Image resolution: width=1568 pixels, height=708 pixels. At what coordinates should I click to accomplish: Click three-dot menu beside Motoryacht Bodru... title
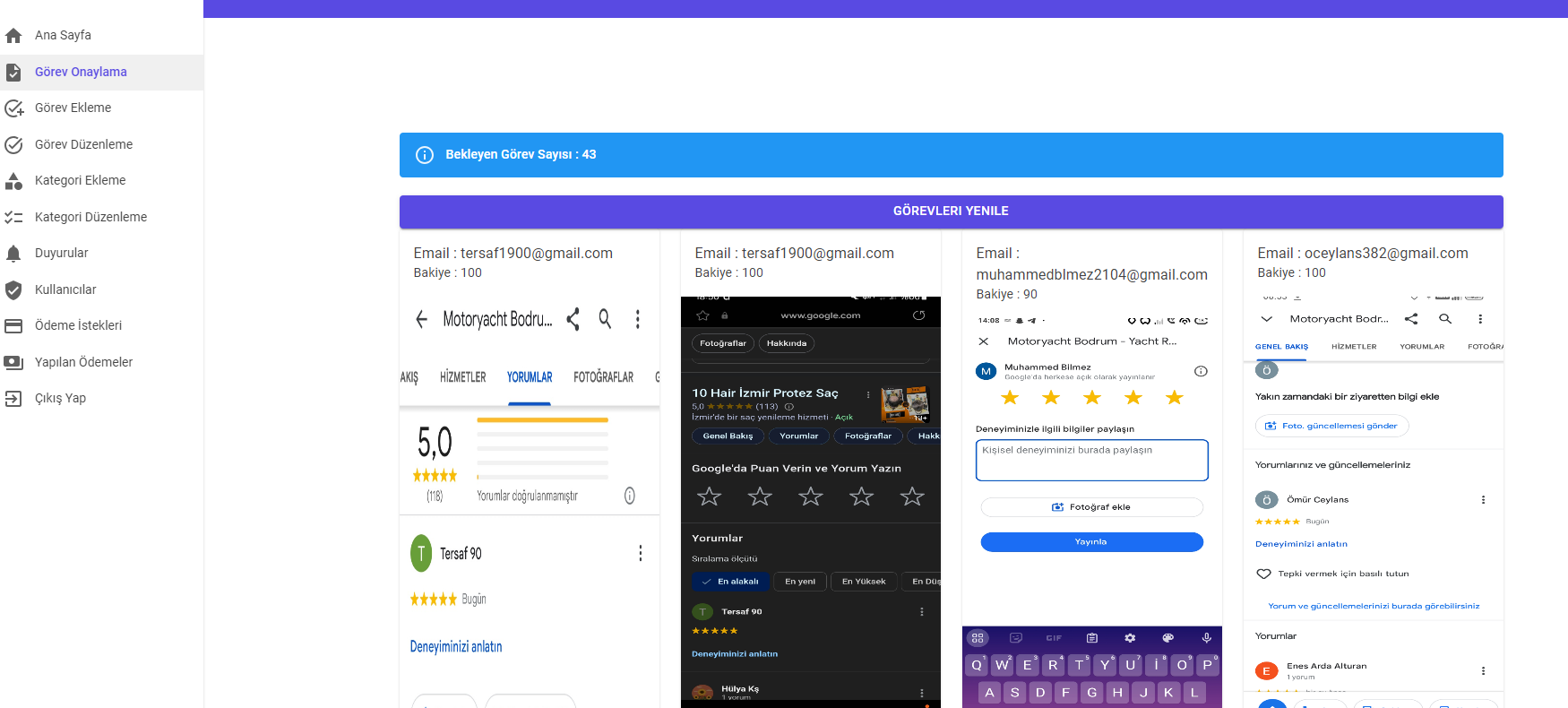click(x=638, y=319)
